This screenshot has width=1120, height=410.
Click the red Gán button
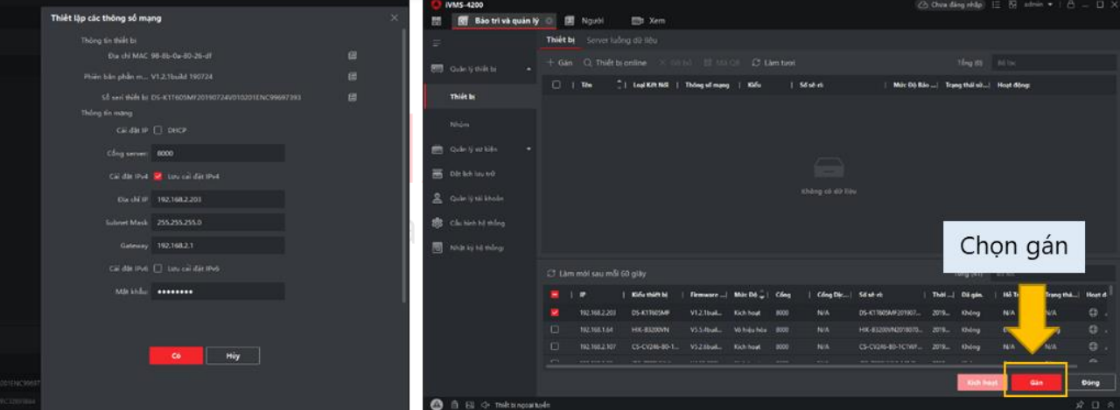click(1036, 382)
